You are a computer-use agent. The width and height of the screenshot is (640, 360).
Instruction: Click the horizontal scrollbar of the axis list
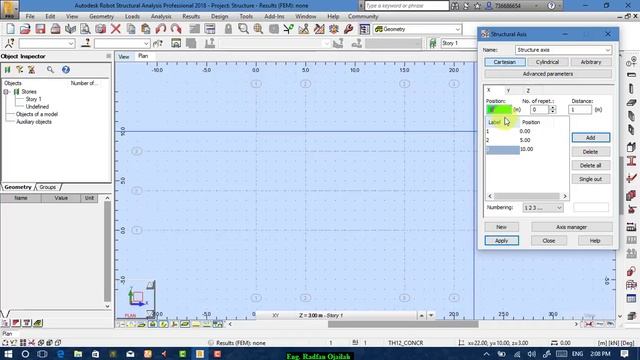pyautogui.click(x=527, y=196)
